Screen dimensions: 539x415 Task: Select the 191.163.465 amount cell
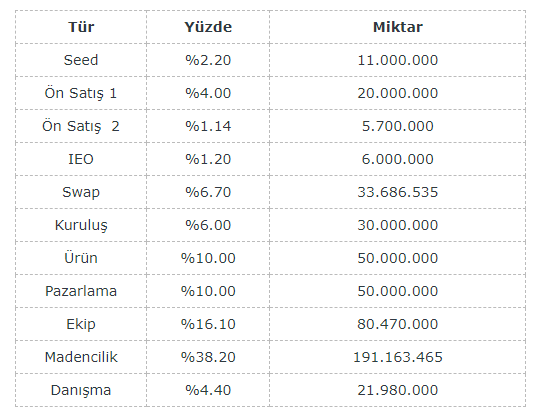click(x=398, y=357)
